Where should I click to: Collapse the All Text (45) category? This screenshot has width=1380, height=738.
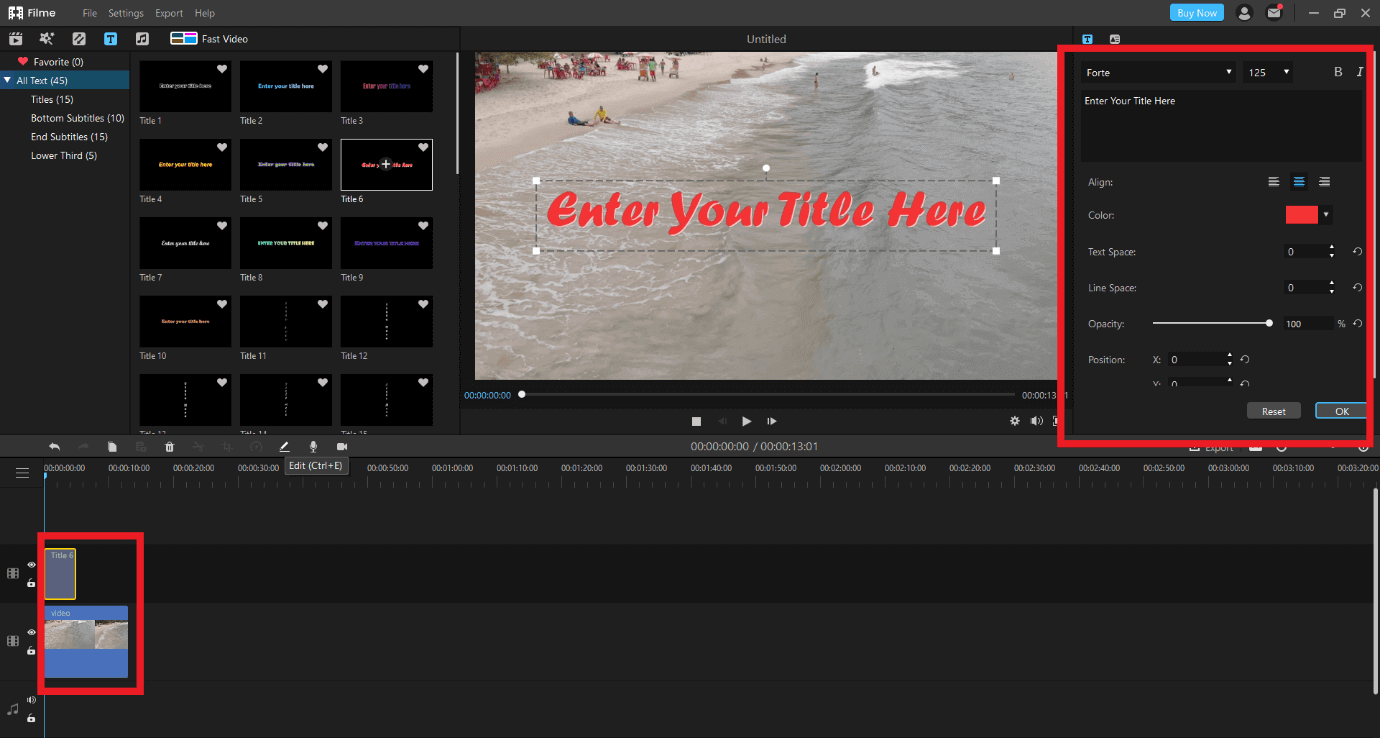click(x=8, y=80)
